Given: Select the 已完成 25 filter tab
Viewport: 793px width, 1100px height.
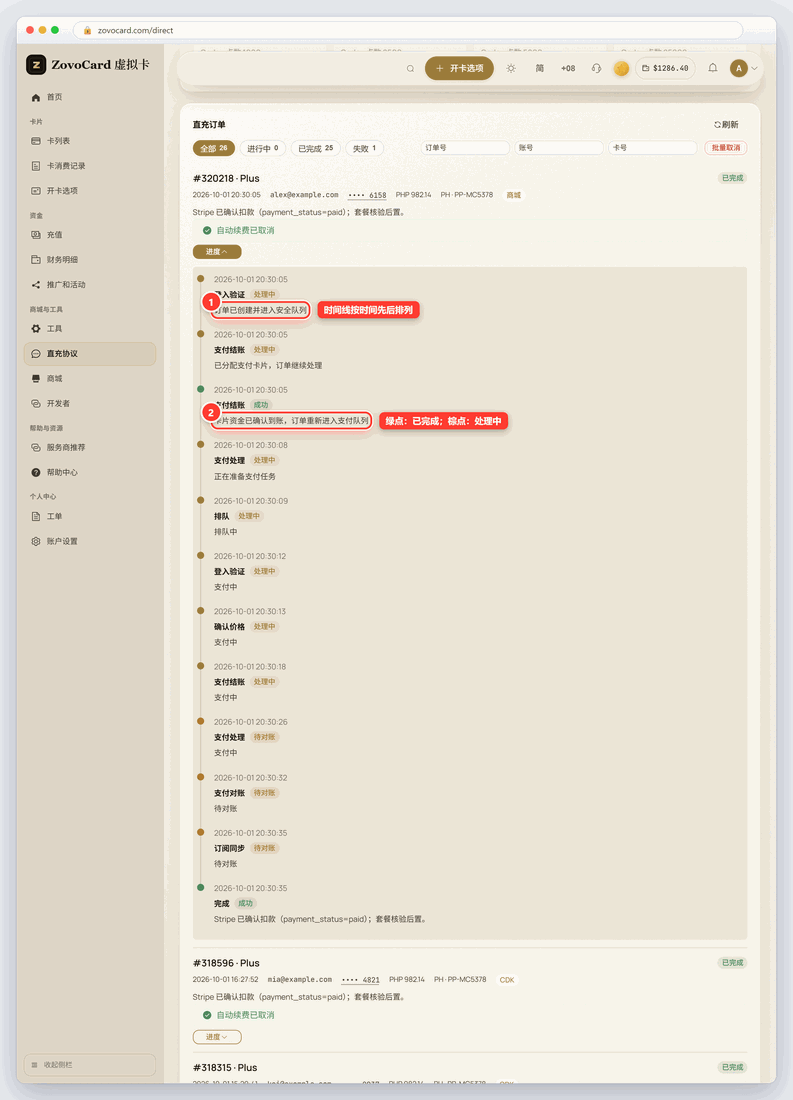Looking at the screenshot, I should [316, 148].
